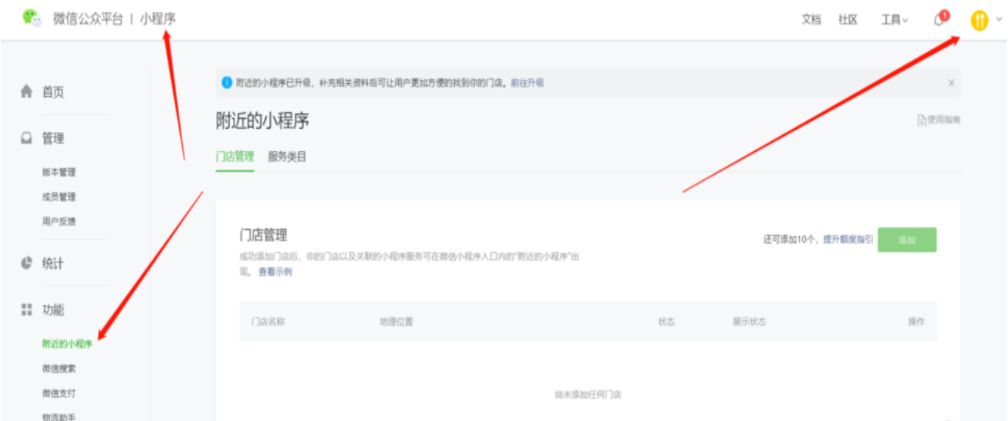Open 微信搜索 in sidebar
1008x421 pixels.
58,369
